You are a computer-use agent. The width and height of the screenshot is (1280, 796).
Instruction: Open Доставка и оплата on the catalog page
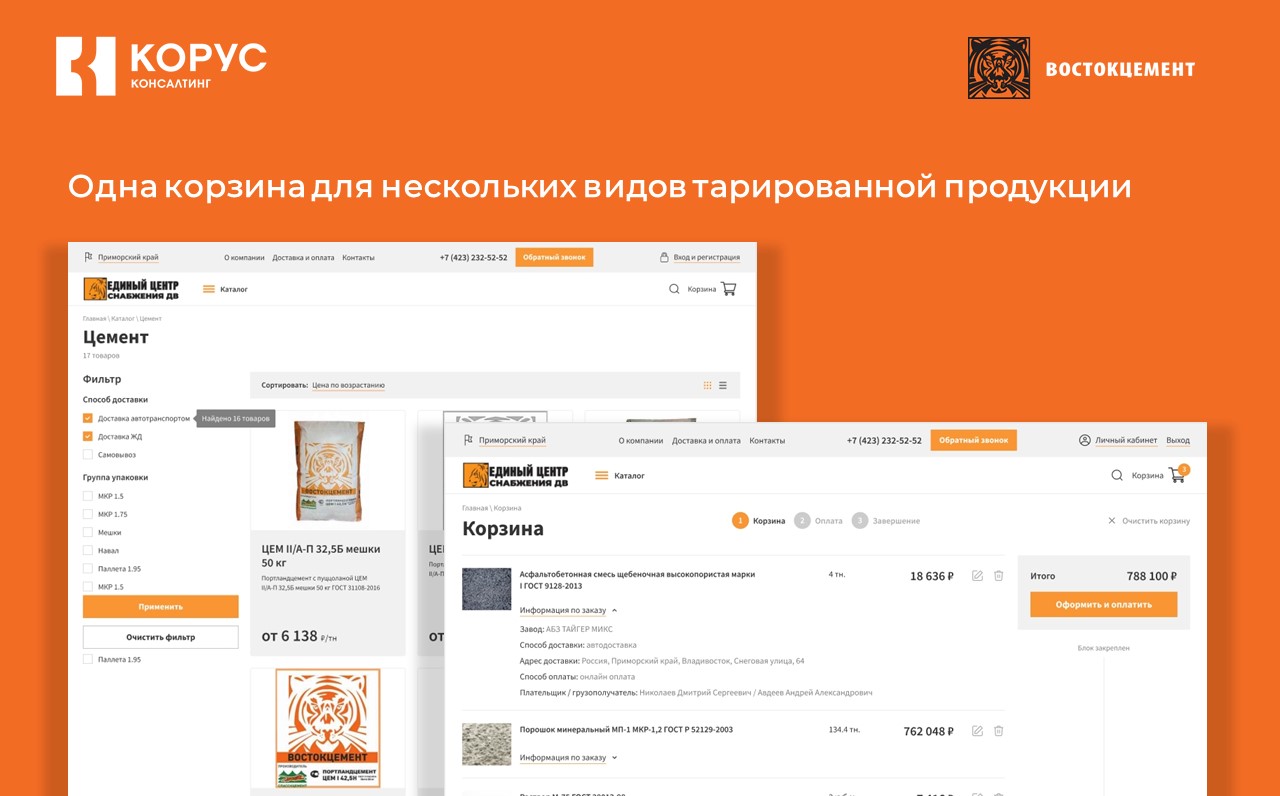[x=304, y=257]
